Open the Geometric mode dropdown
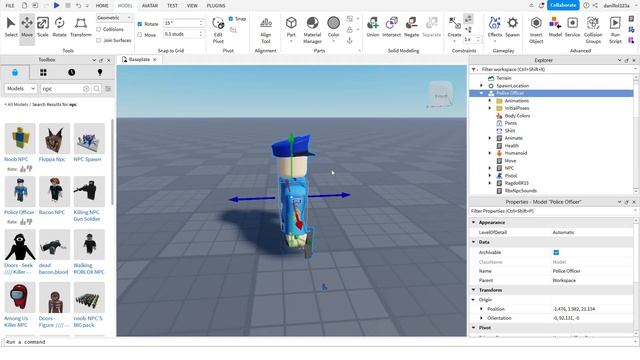This screenshot has width=640, height=360. coord(114,18)
